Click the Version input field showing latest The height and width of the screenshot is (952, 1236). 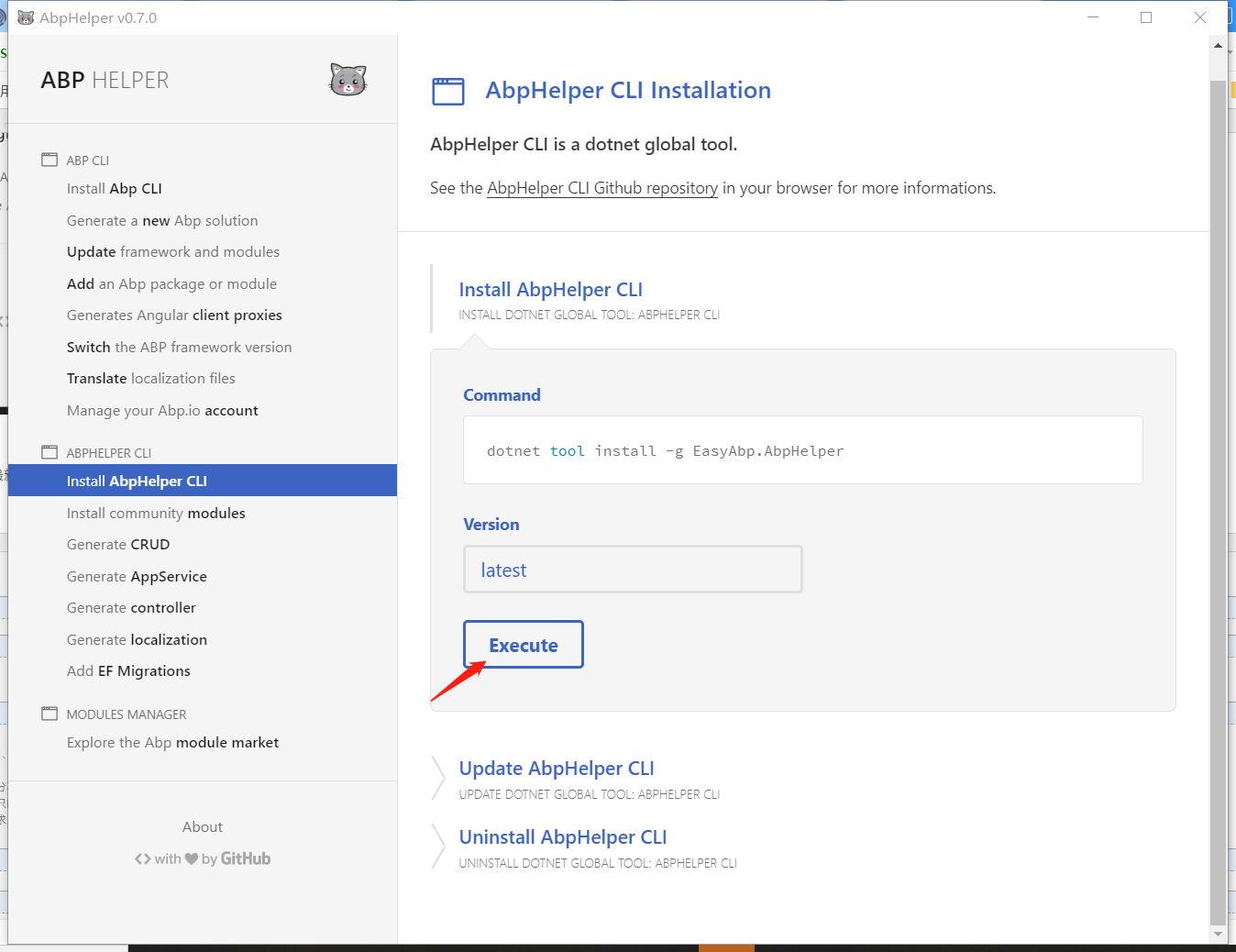click(x=633, y=570)
